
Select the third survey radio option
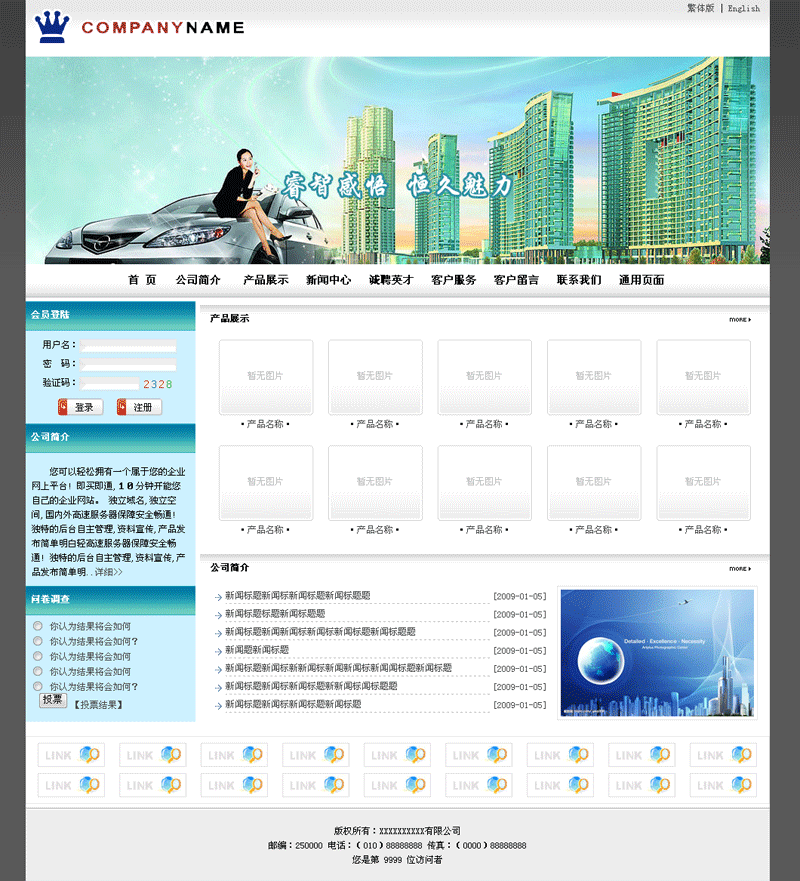(x=38, y=657)
